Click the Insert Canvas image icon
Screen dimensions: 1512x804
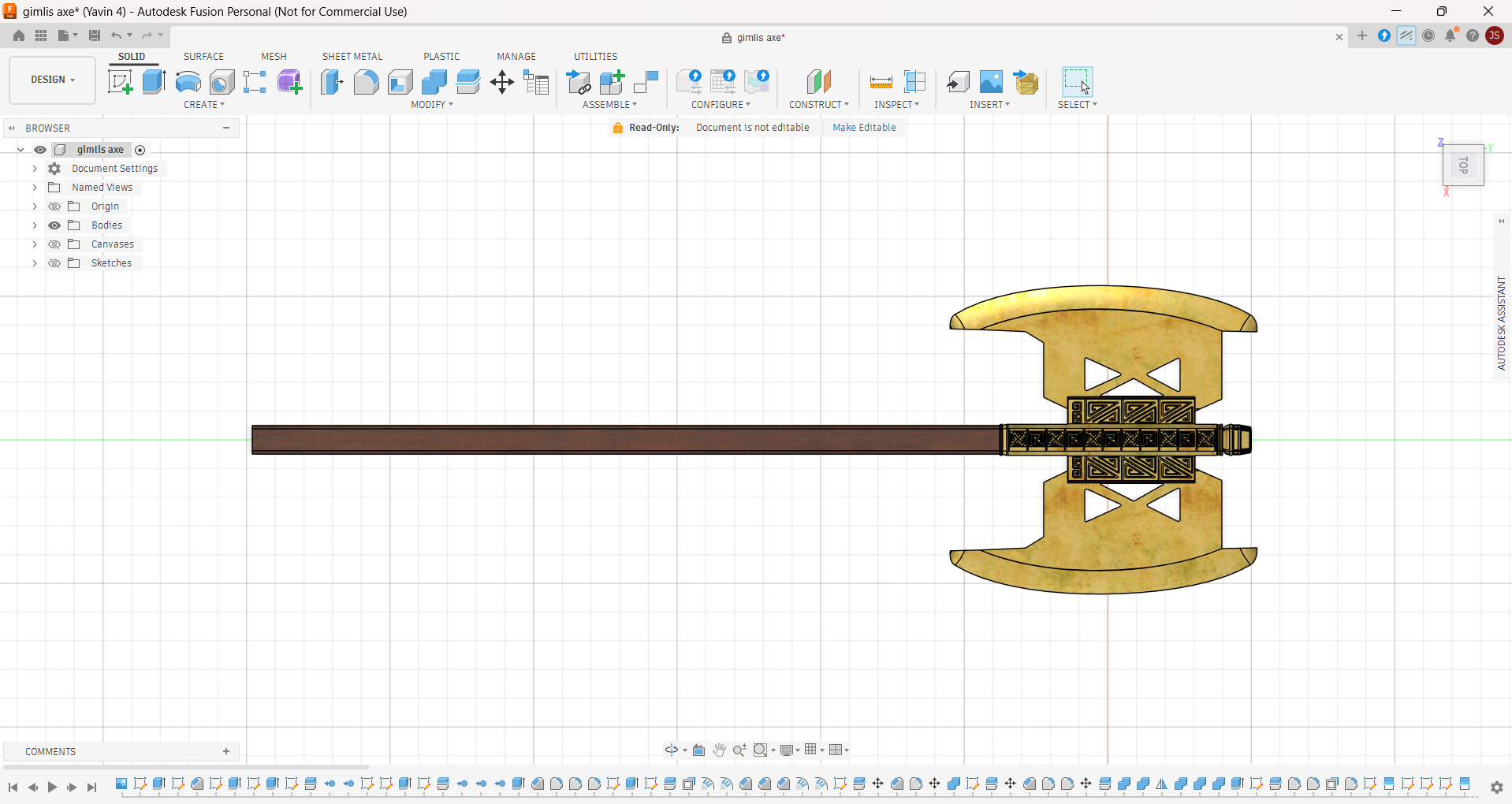pos(991,82)
